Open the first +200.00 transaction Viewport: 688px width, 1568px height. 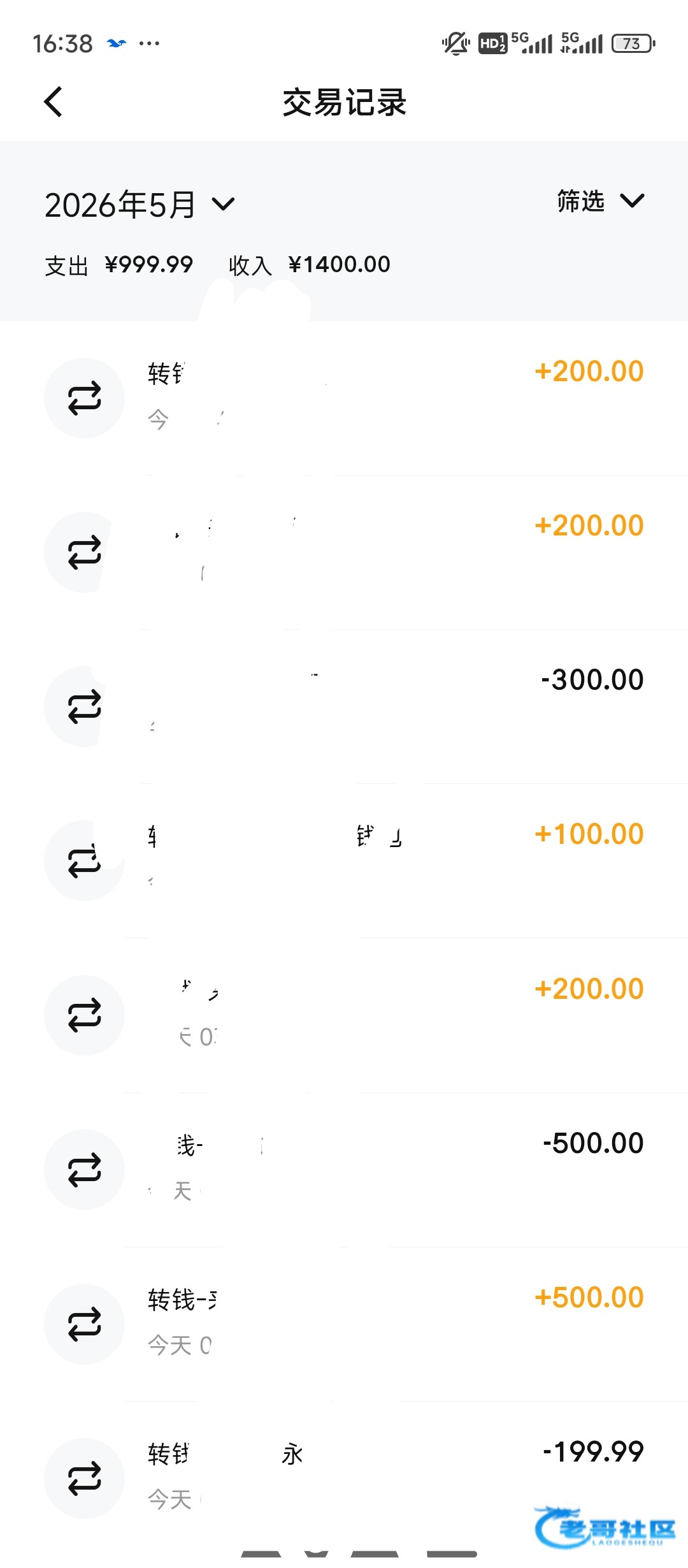[x=344, y=398]
